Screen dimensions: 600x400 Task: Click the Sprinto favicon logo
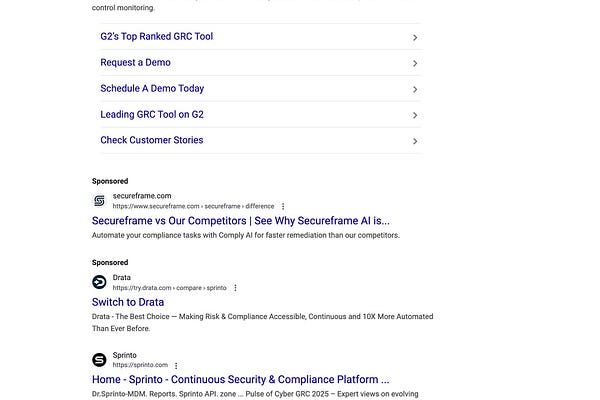coord(99,360)
